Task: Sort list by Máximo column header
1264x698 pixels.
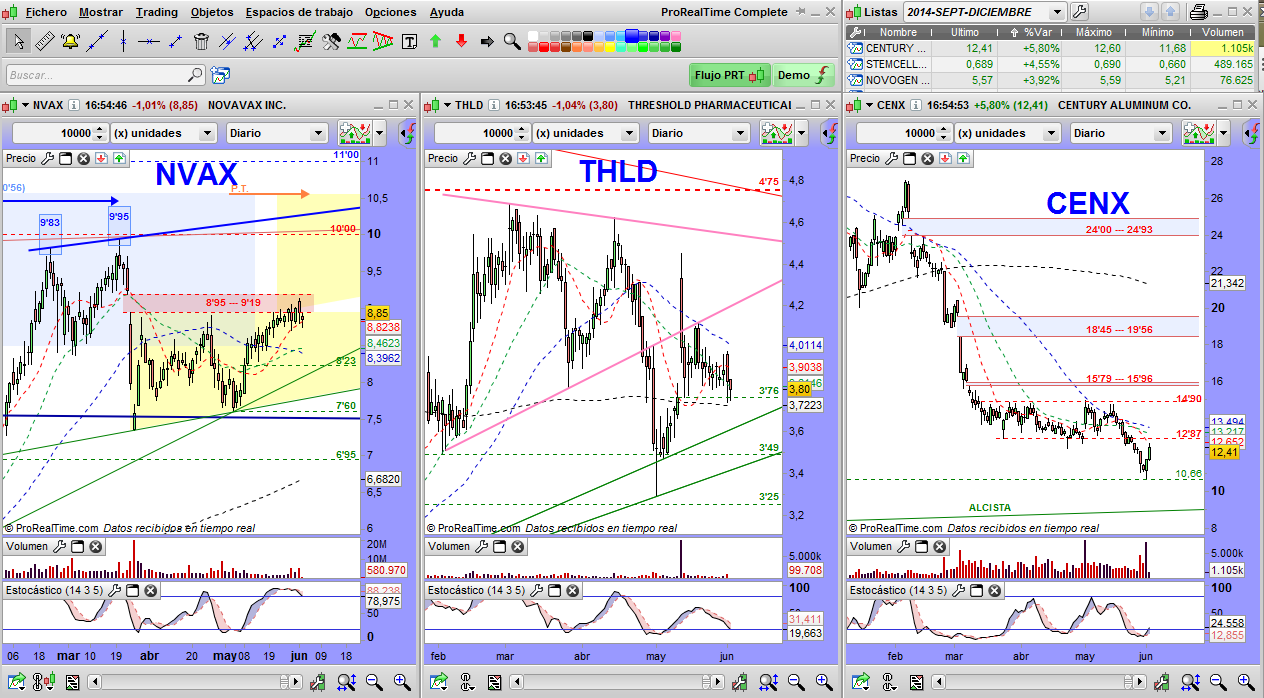Action: pos(1091,33)
